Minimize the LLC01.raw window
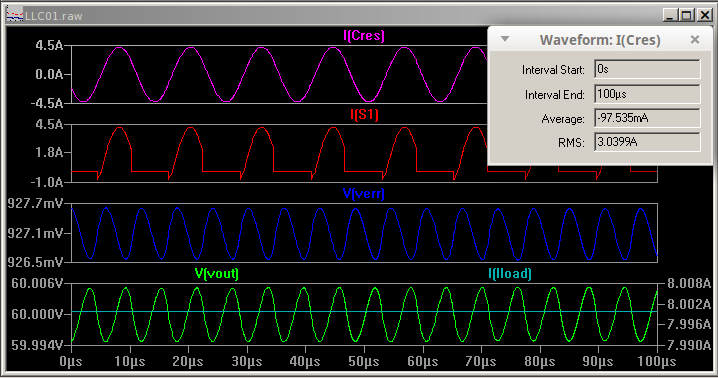The image size is (718, 378). 669,16
